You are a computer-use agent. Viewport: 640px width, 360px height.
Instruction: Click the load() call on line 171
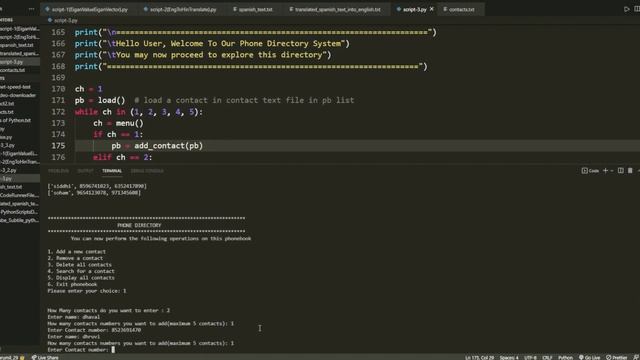[111, 100]
